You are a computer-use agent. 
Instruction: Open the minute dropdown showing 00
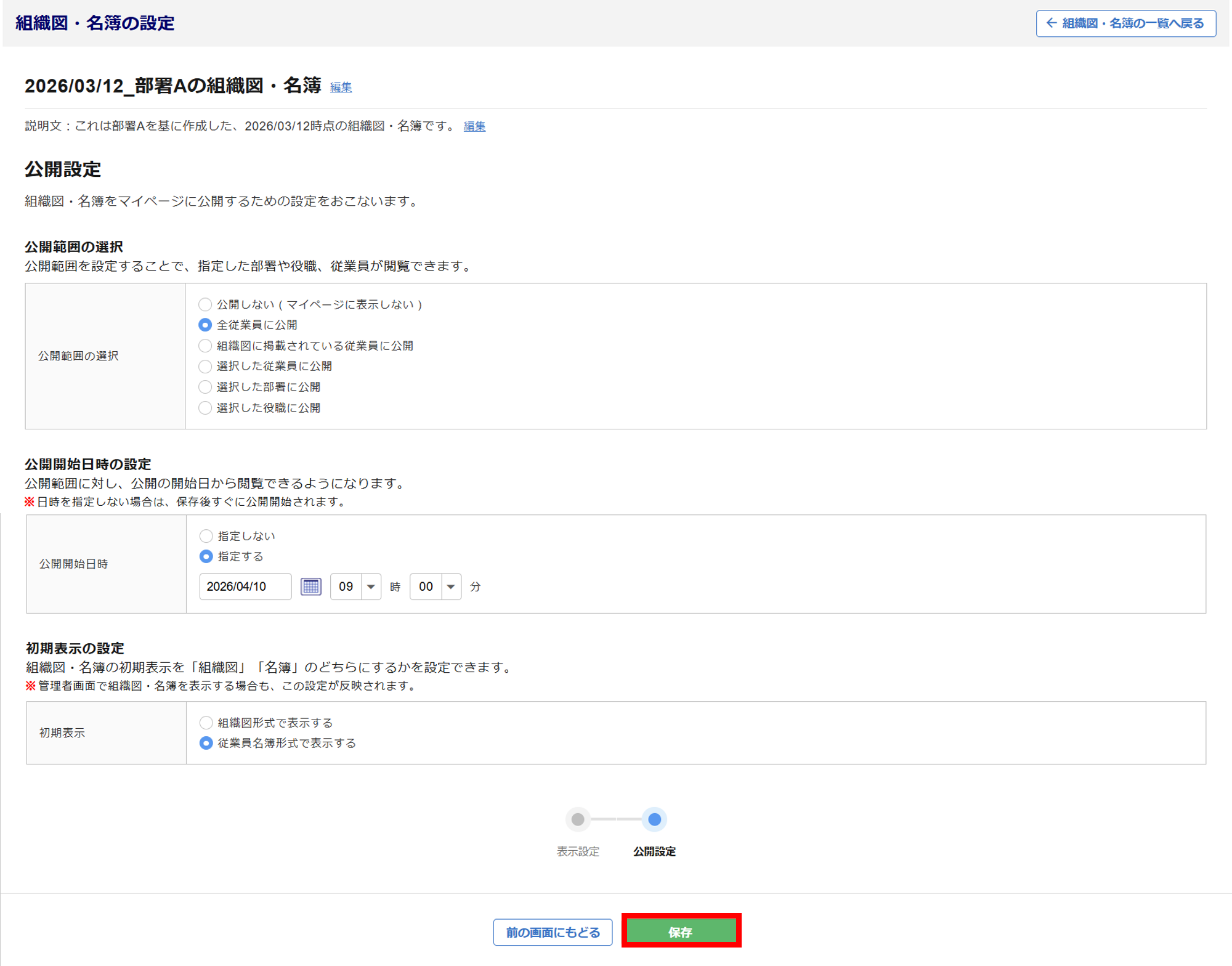(435, 586)
